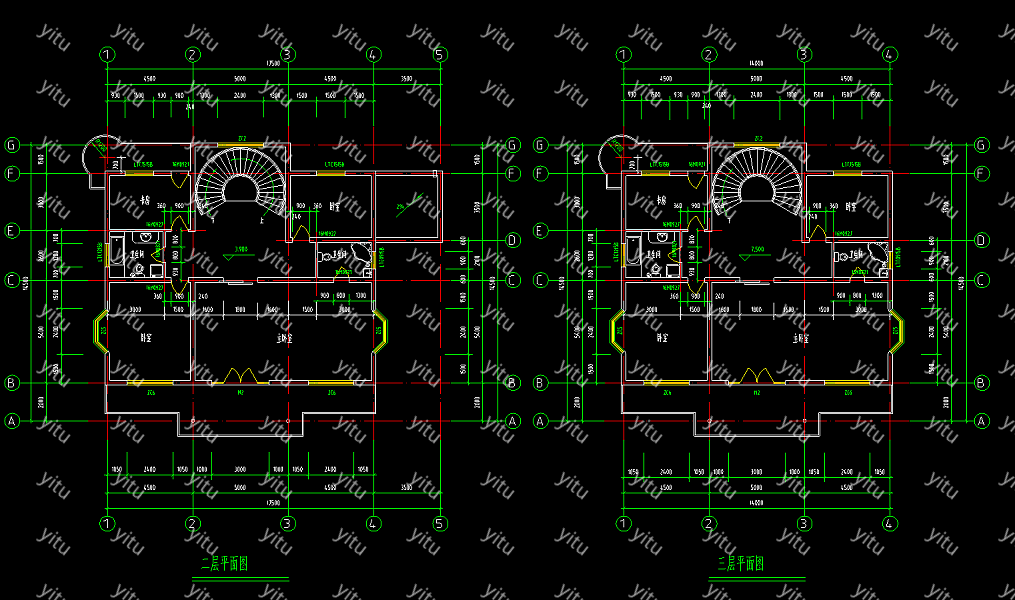Image resolution: width=1015 pixels, height=600 pixels.
Task: Click the spiral staircase in 三层平面图
Action: tap(757, 183)
